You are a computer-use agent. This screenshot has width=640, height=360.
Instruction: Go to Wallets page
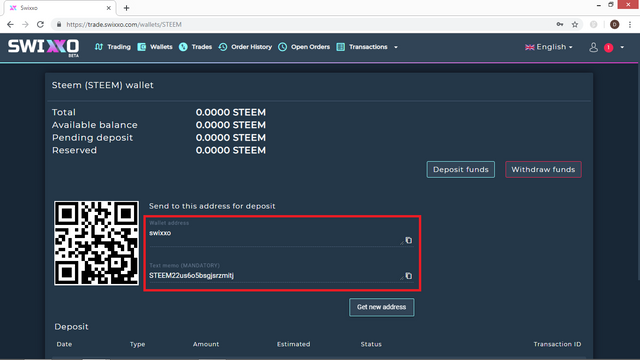[155, 47]
